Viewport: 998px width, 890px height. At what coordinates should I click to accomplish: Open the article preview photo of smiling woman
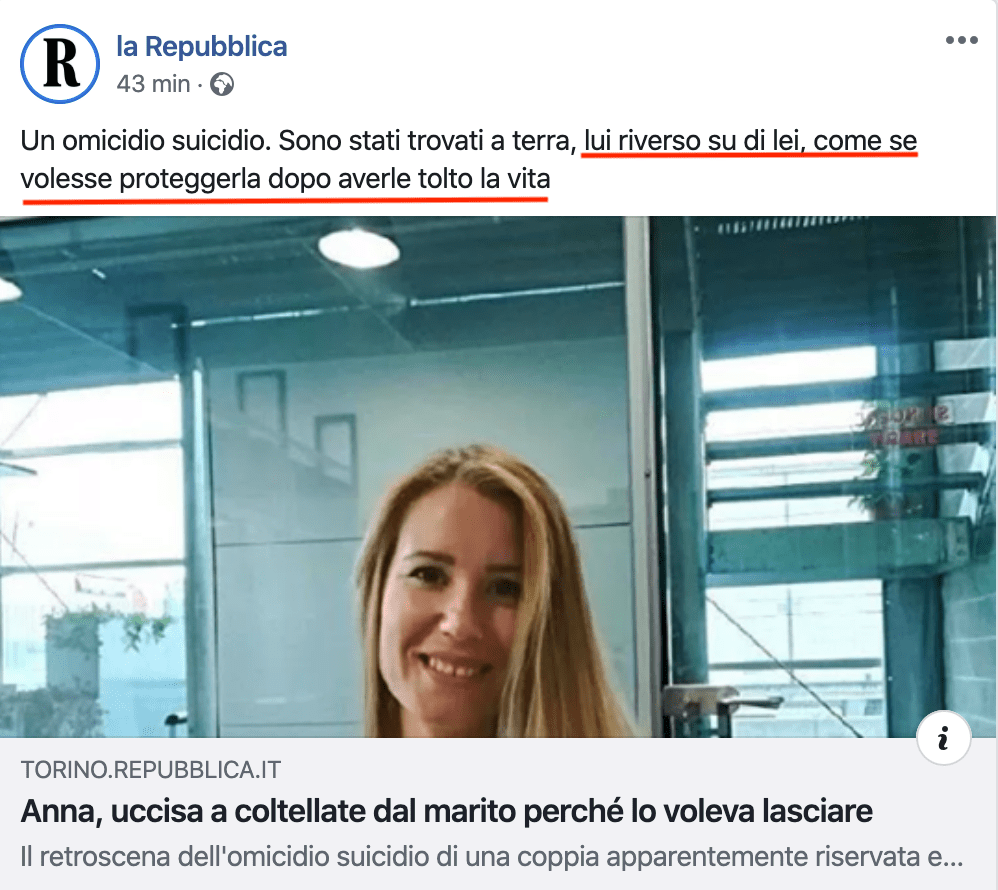coord(498,477)
